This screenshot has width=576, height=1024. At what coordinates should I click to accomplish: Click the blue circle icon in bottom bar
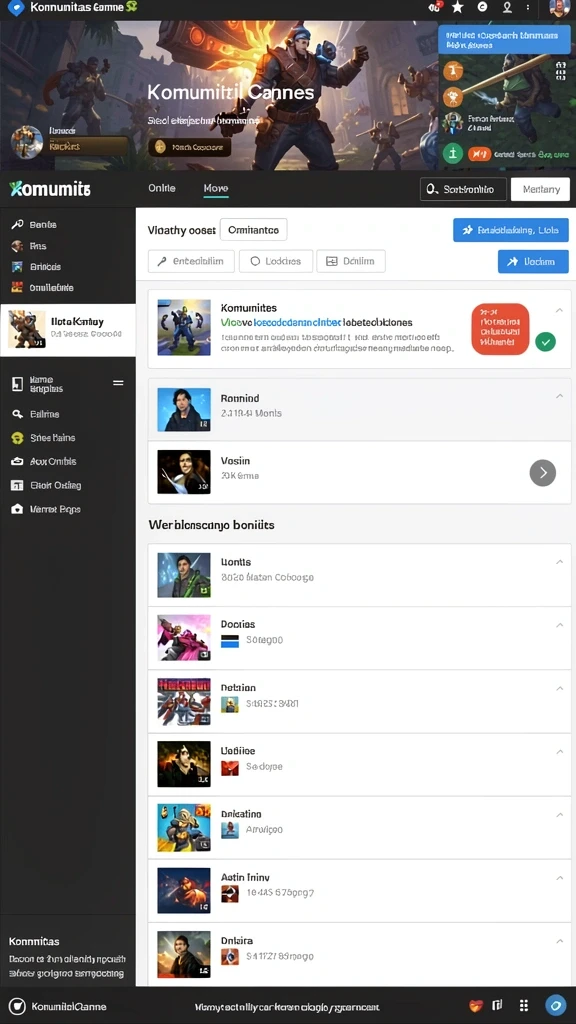click(x=556, y=1006)
